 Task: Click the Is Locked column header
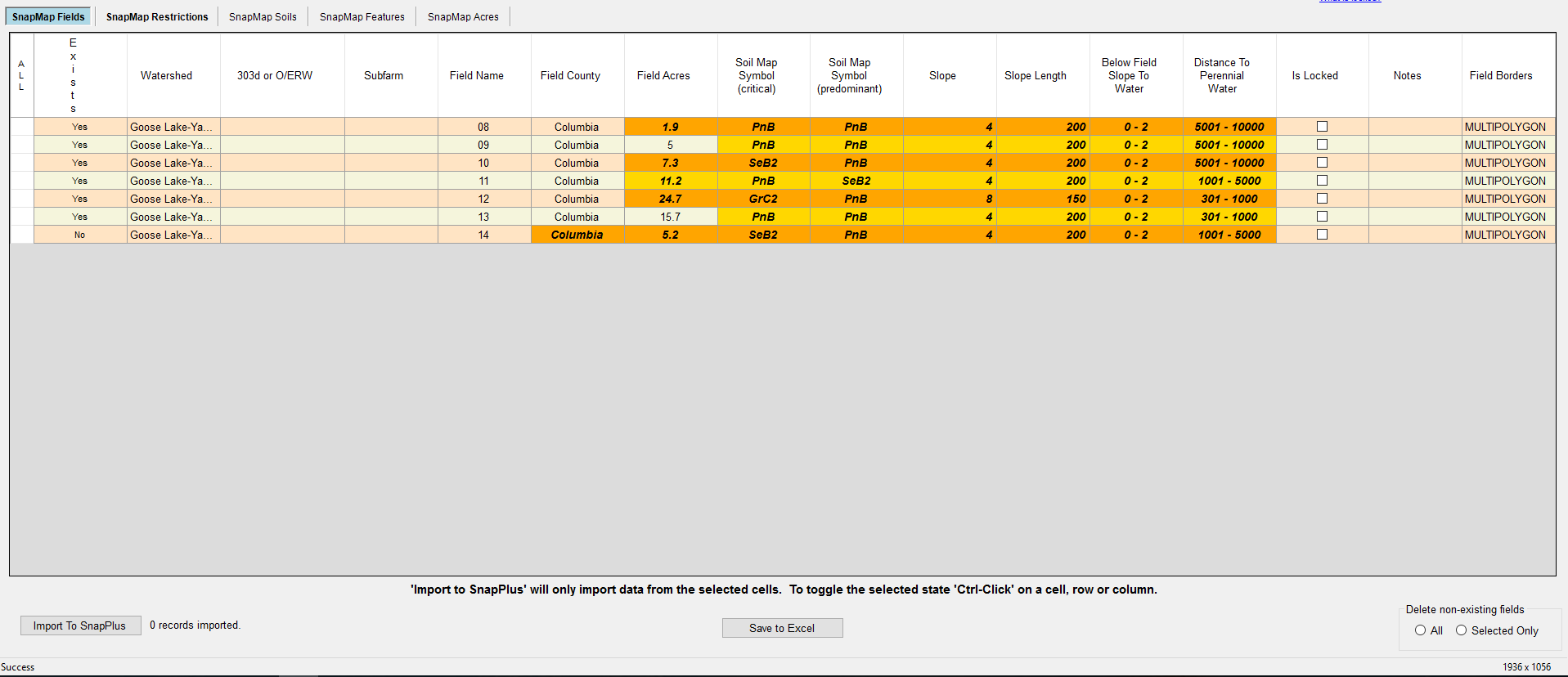1322,75
